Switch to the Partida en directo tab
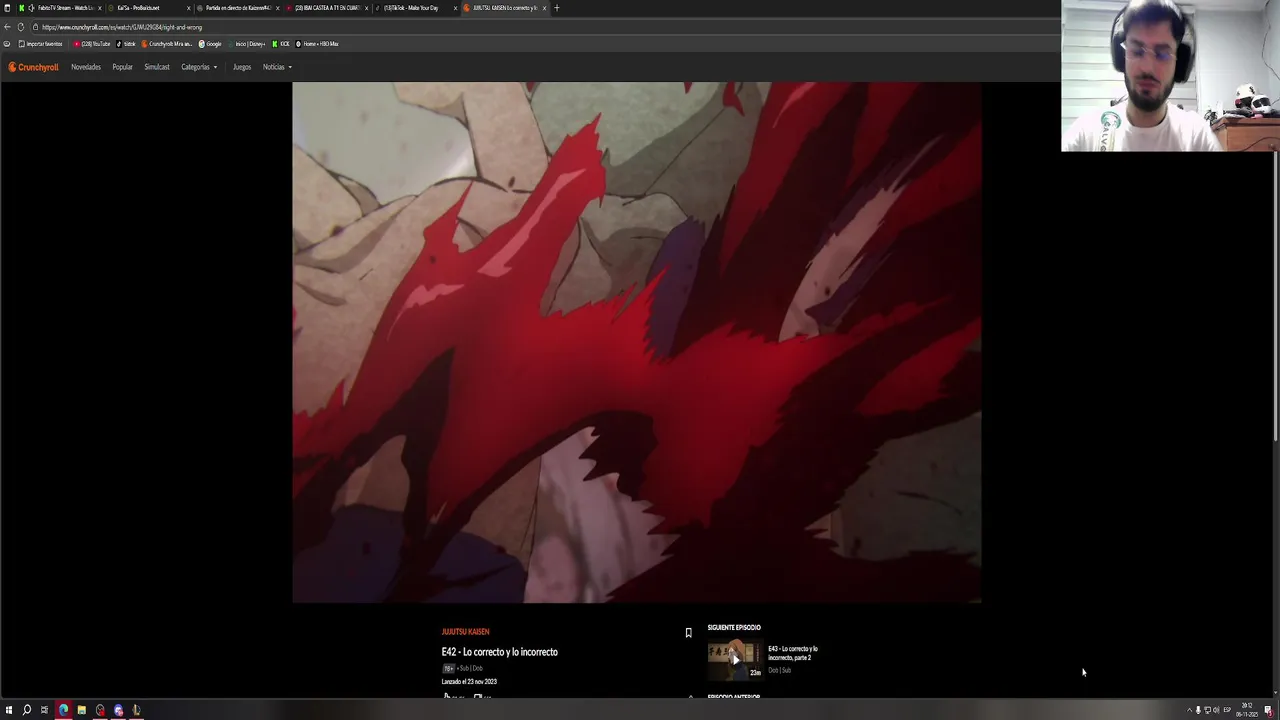The width and height of the screenshot is (1280, 720). click(237, 8)
